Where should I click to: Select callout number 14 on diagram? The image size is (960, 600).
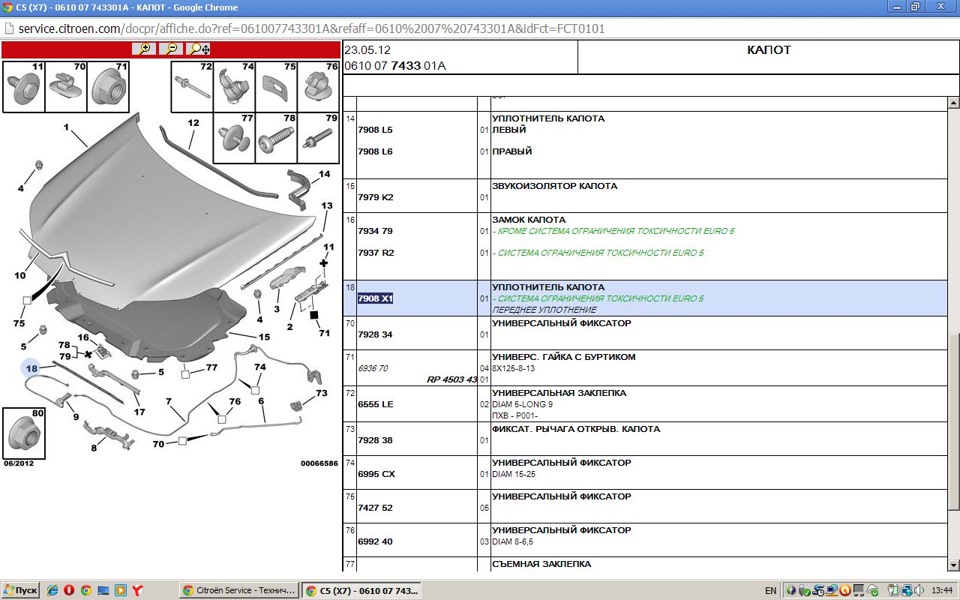pos(324,174)
